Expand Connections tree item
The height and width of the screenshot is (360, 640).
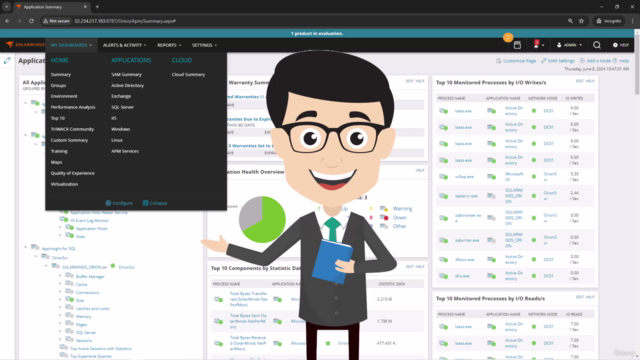coord(60,291)
